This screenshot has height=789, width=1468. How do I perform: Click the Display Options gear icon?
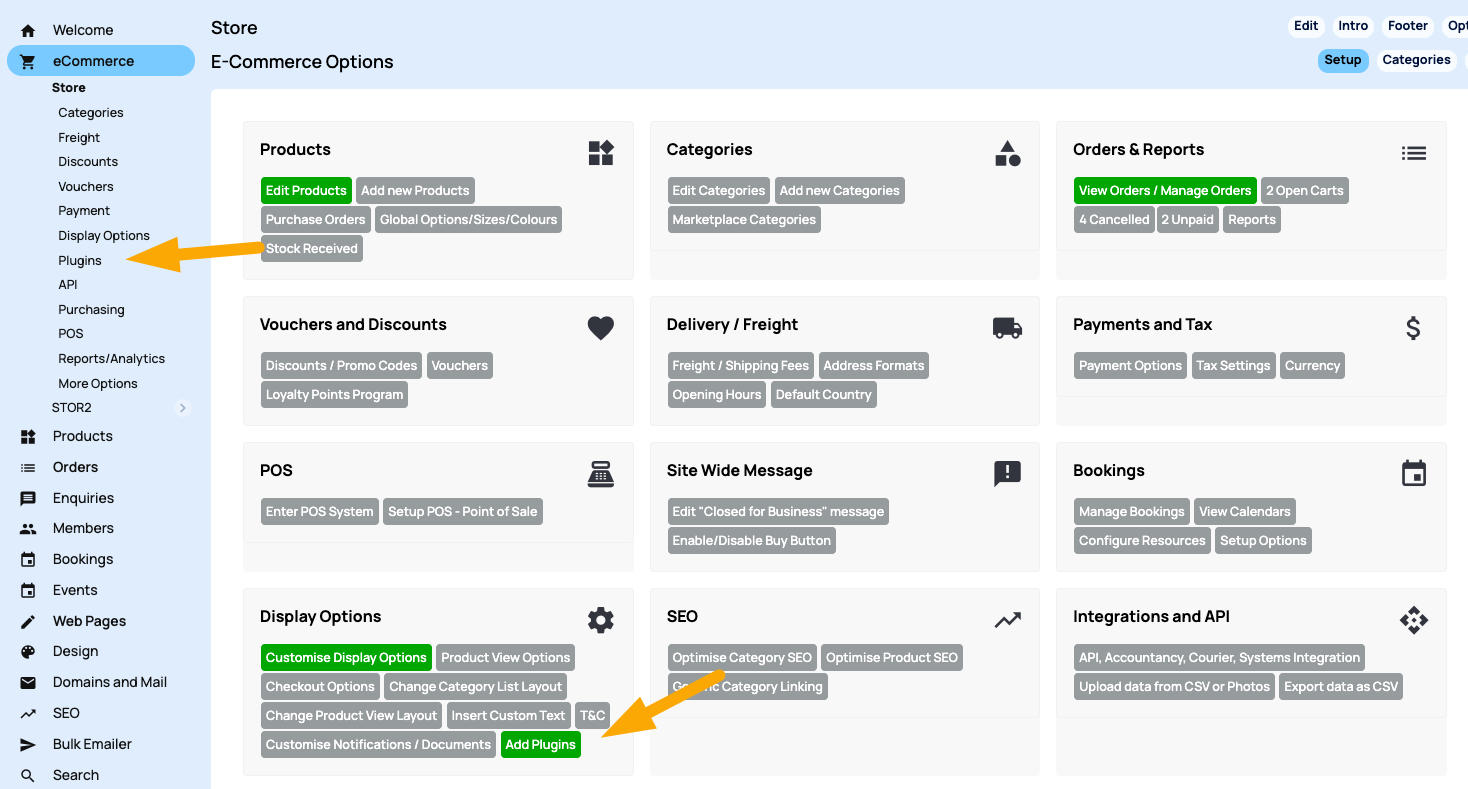coord(600,620)
